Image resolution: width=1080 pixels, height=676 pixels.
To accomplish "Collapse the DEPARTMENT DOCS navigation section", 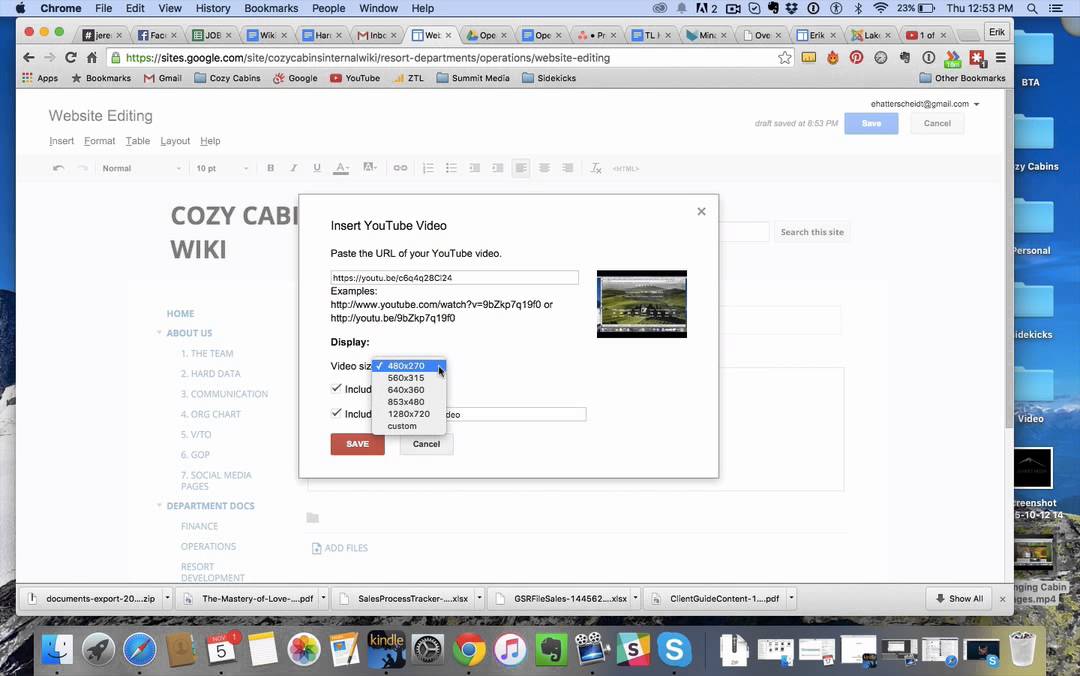I will point(159,506).
